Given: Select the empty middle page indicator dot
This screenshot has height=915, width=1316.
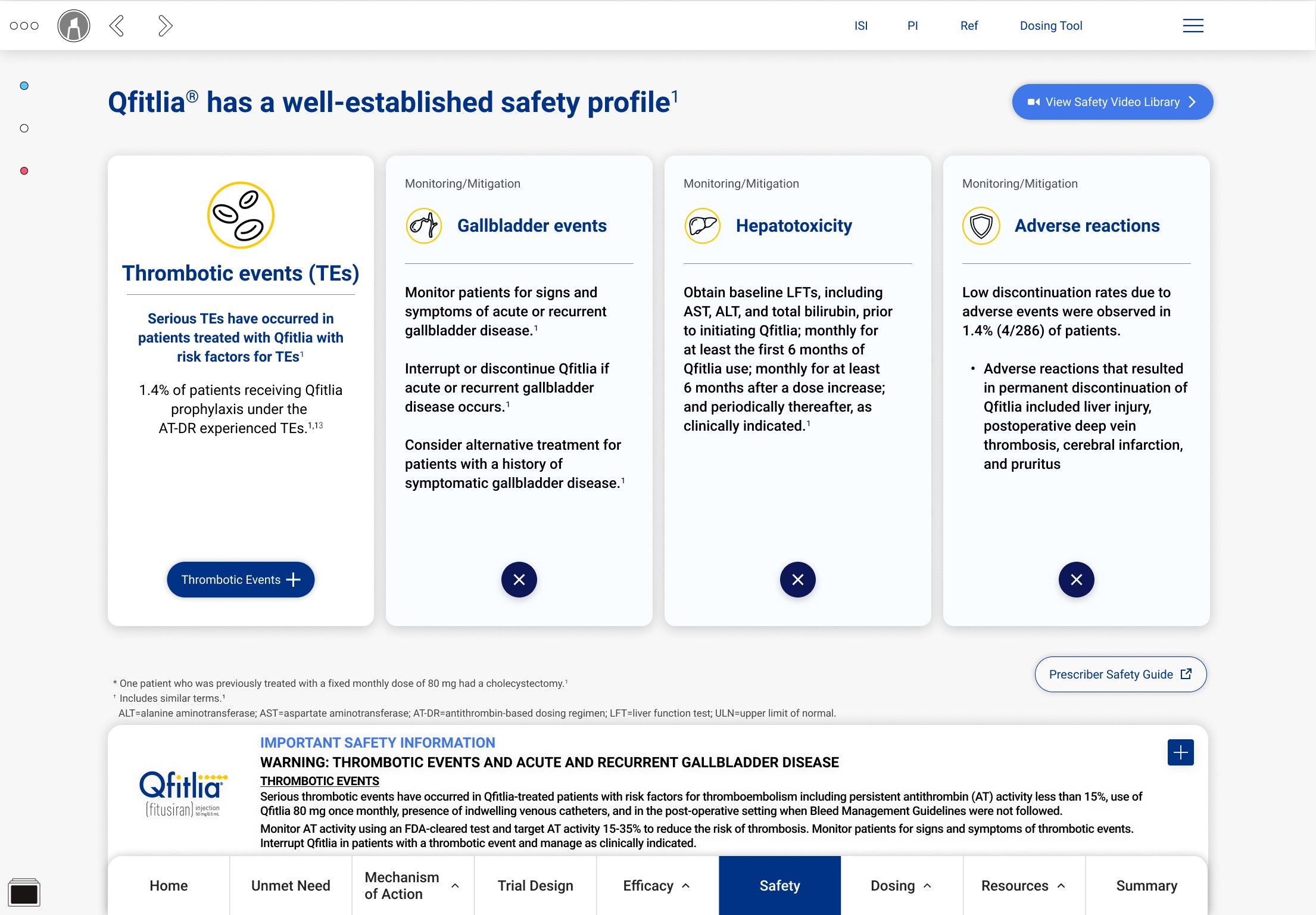Looking at the screenshot, I should (24, 128).
